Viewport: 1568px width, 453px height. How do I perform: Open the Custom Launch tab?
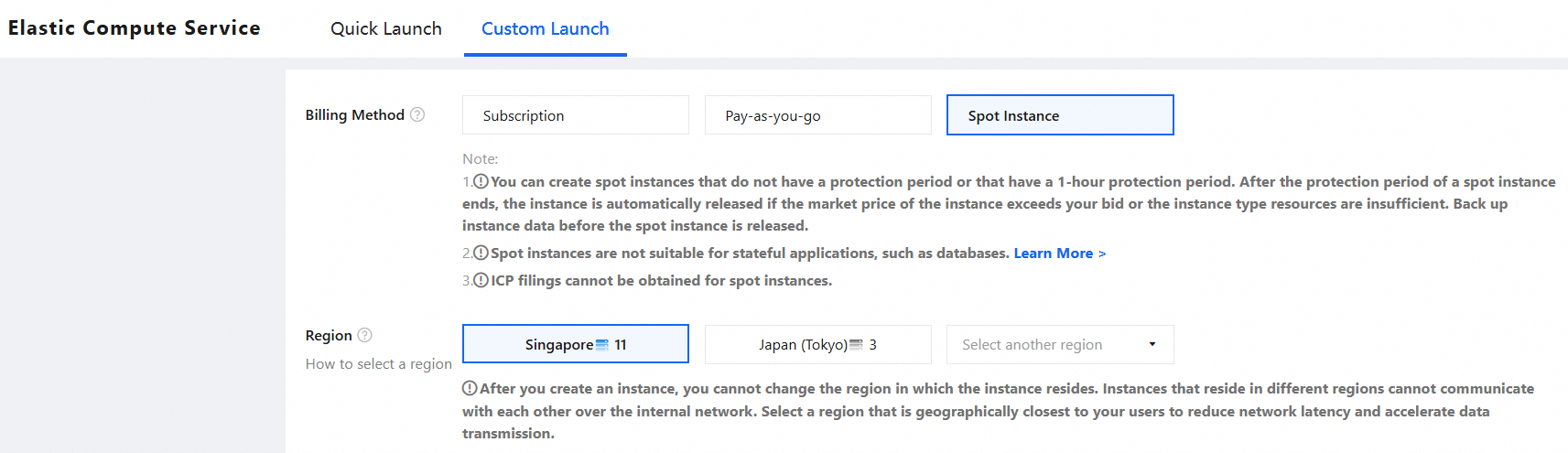(x=545, y=28)
